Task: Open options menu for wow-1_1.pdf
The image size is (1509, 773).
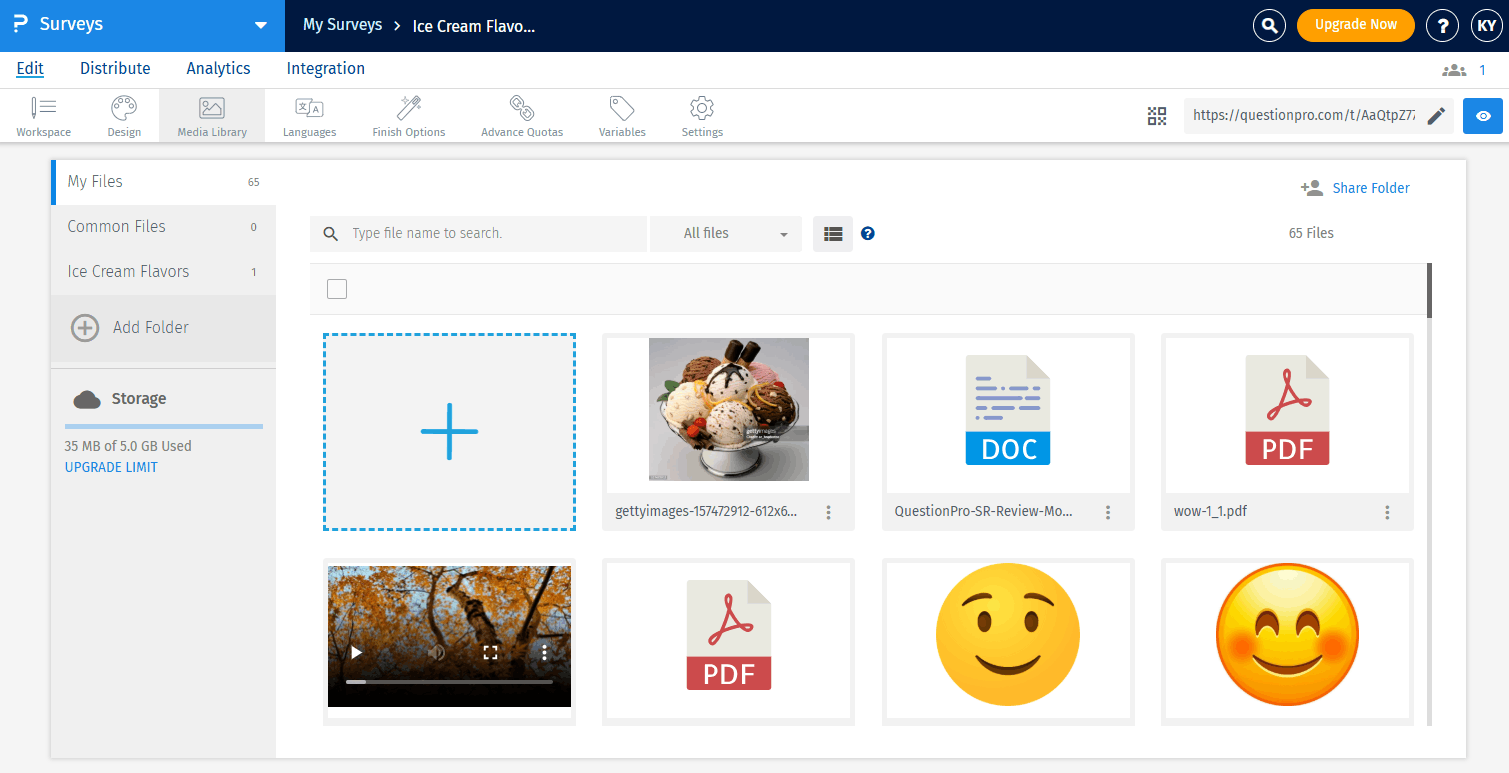Action: pyautogui.click(x=1387, y=511)
